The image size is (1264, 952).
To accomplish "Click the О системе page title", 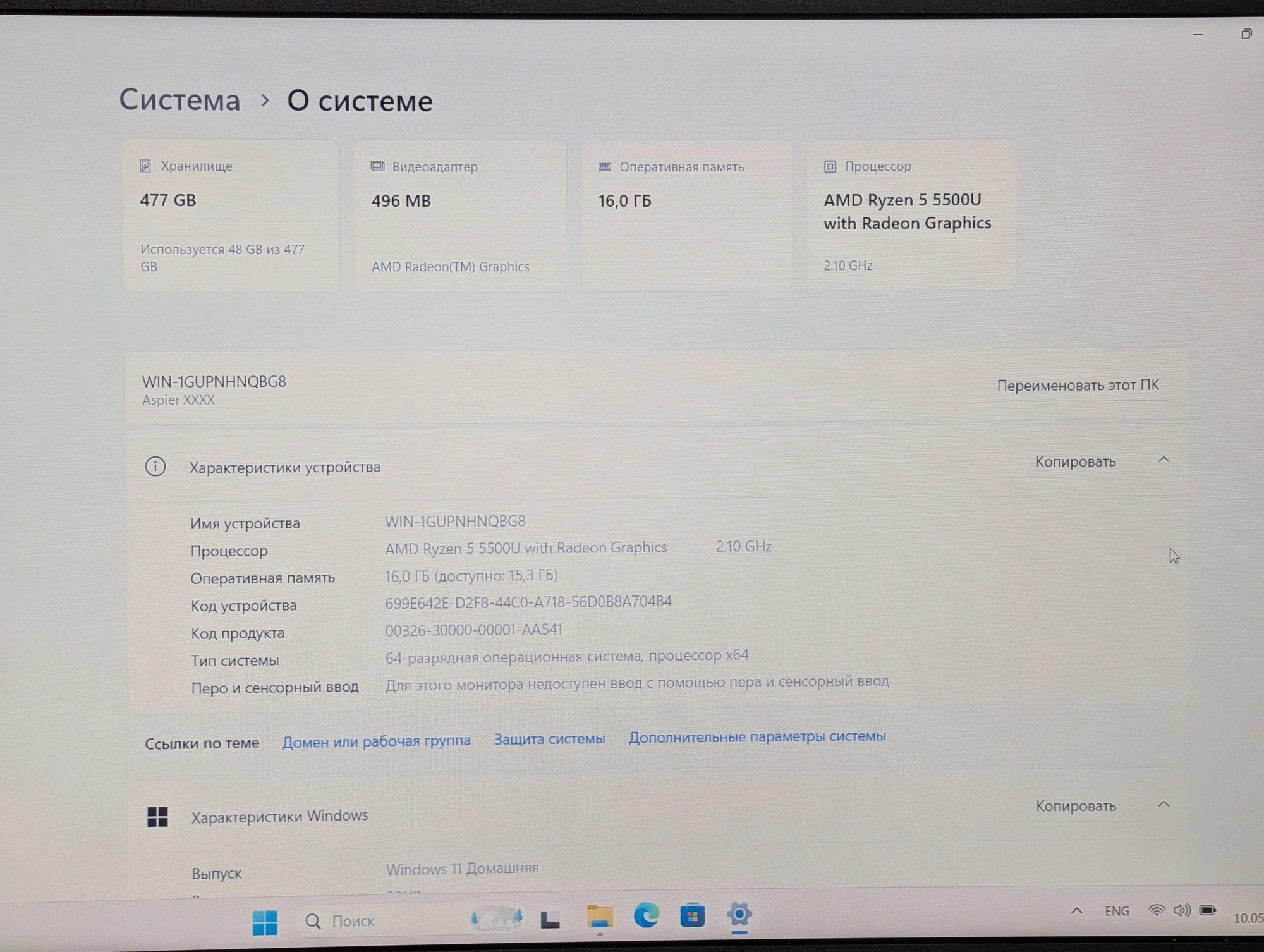I will 360,101.
